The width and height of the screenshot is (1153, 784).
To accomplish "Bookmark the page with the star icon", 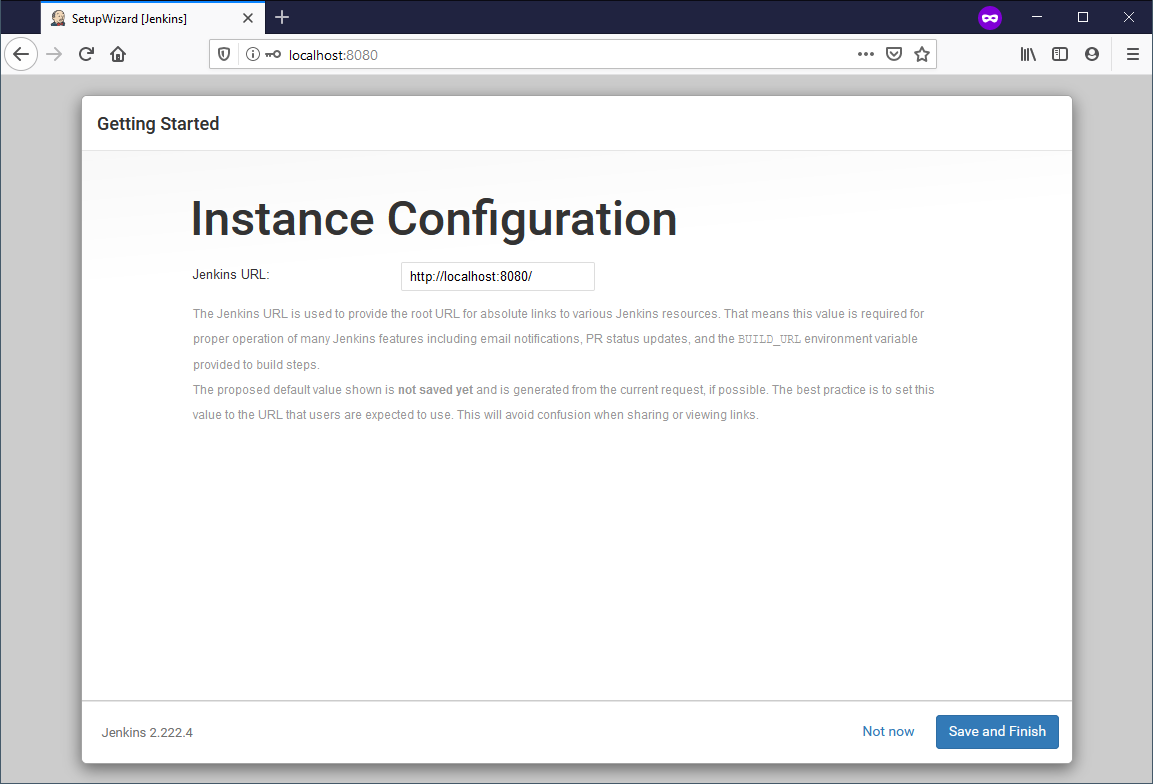I will click(921, 54).
